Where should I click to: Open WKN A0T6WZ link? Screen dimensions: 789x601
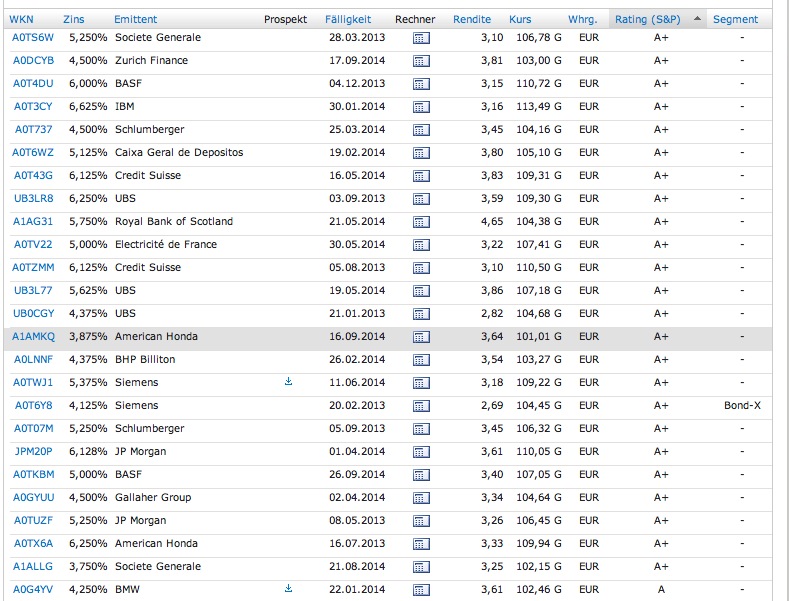pos(33,153)
